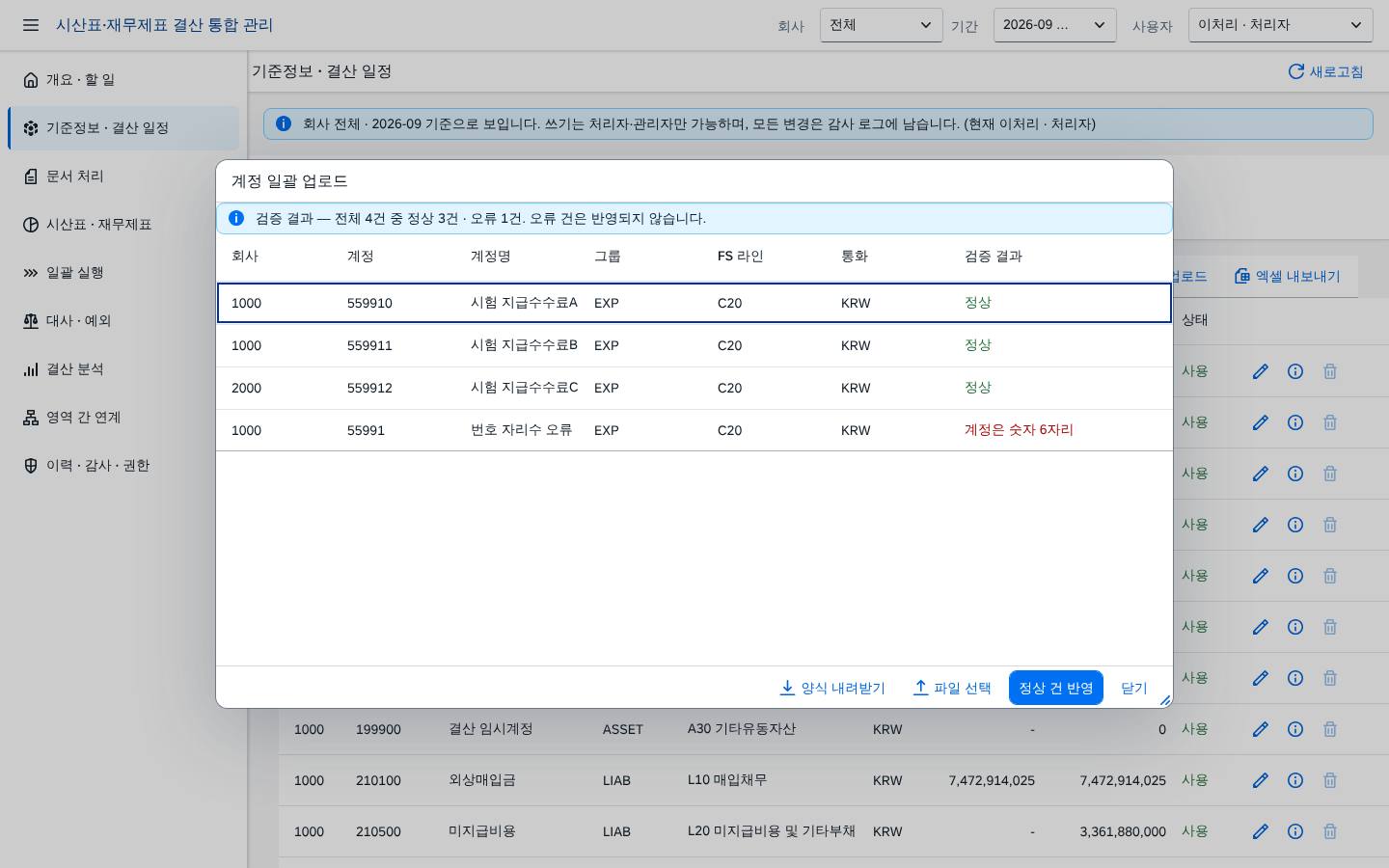
Task: Close the upload dialog with 닫기
Action: point(1134,688)
